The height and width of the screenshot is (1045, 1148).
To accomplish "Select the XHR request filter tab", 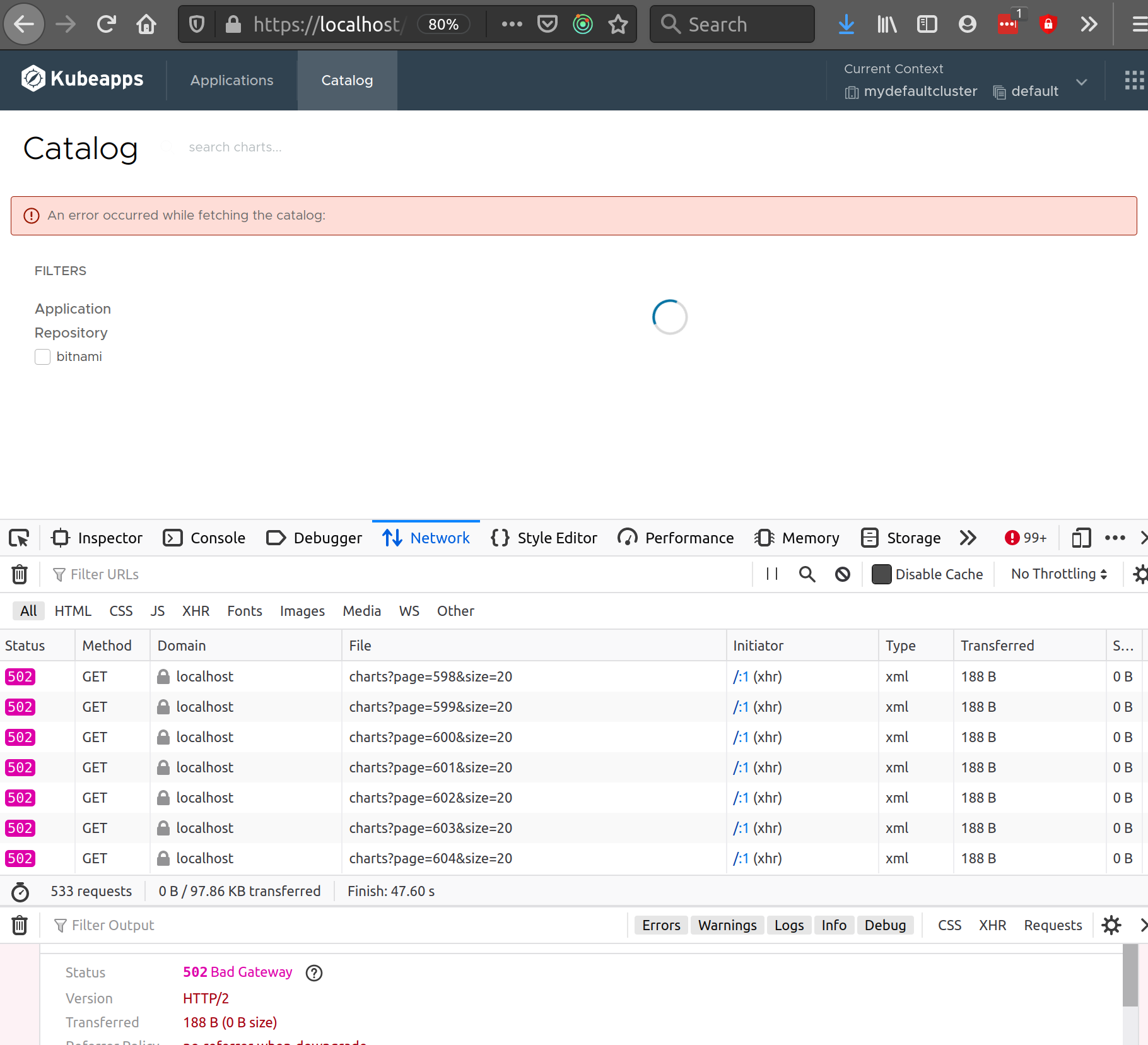I will [x=196, y=611].
